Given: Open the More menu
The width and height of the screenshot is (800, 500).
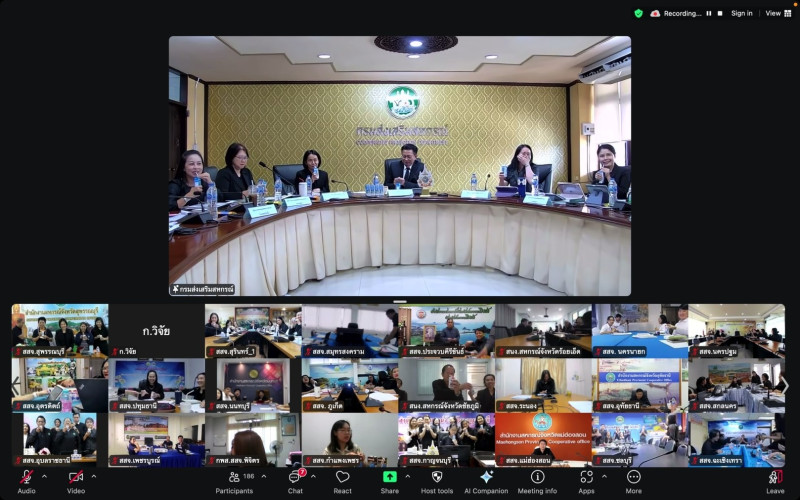Looking at the screenshot, I should (633, 481).
